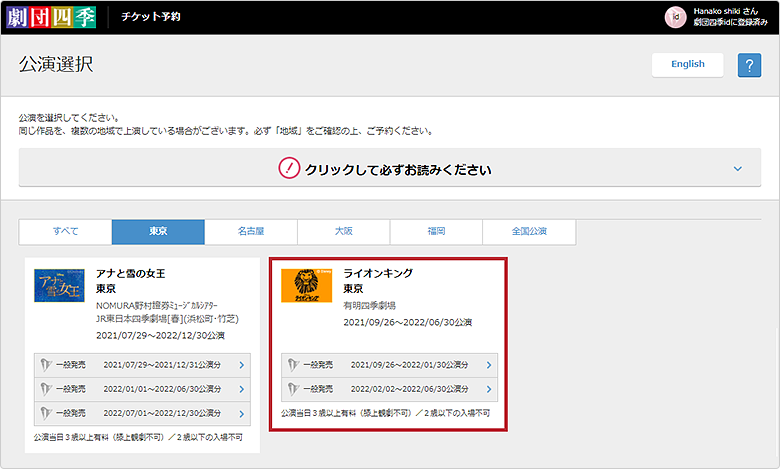The width and height of the screenshot is (780, 469).
Task: Click the red exclamation warning icon
Action: 289,168
